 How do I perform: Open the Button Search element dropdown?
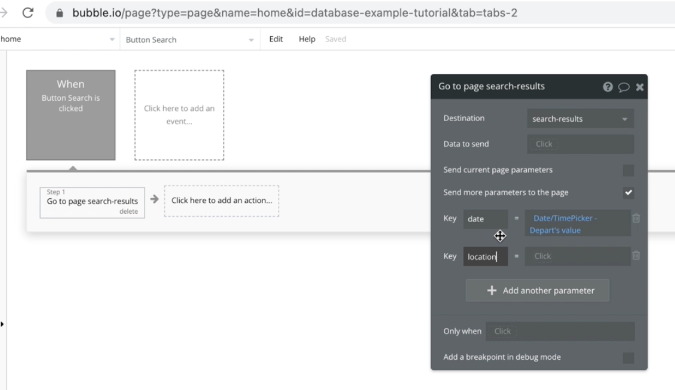point(189,40)
